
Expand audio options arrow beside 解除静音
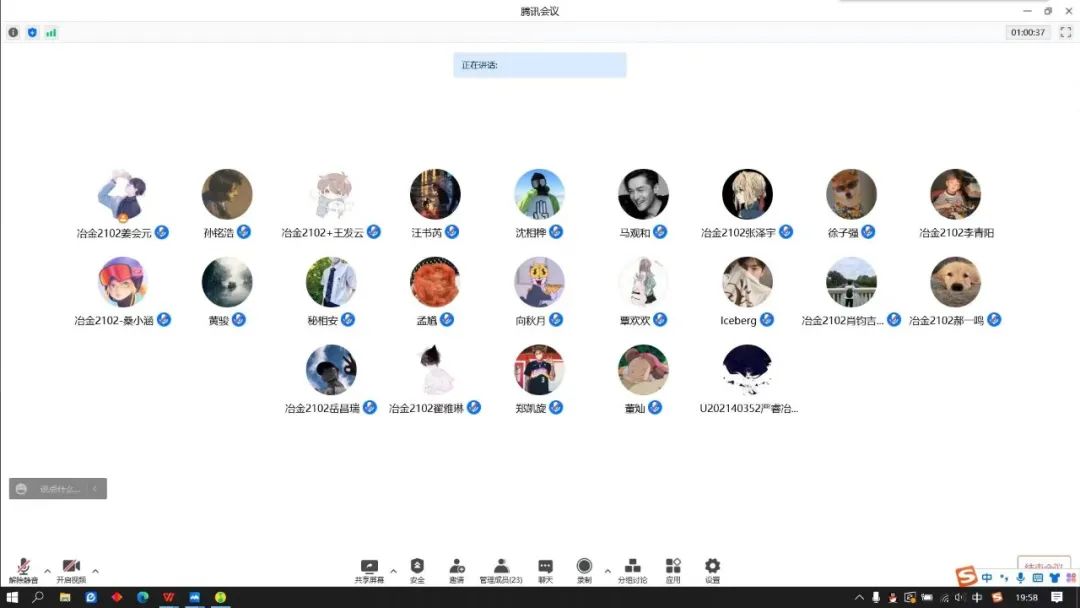[x=47, y=571]
